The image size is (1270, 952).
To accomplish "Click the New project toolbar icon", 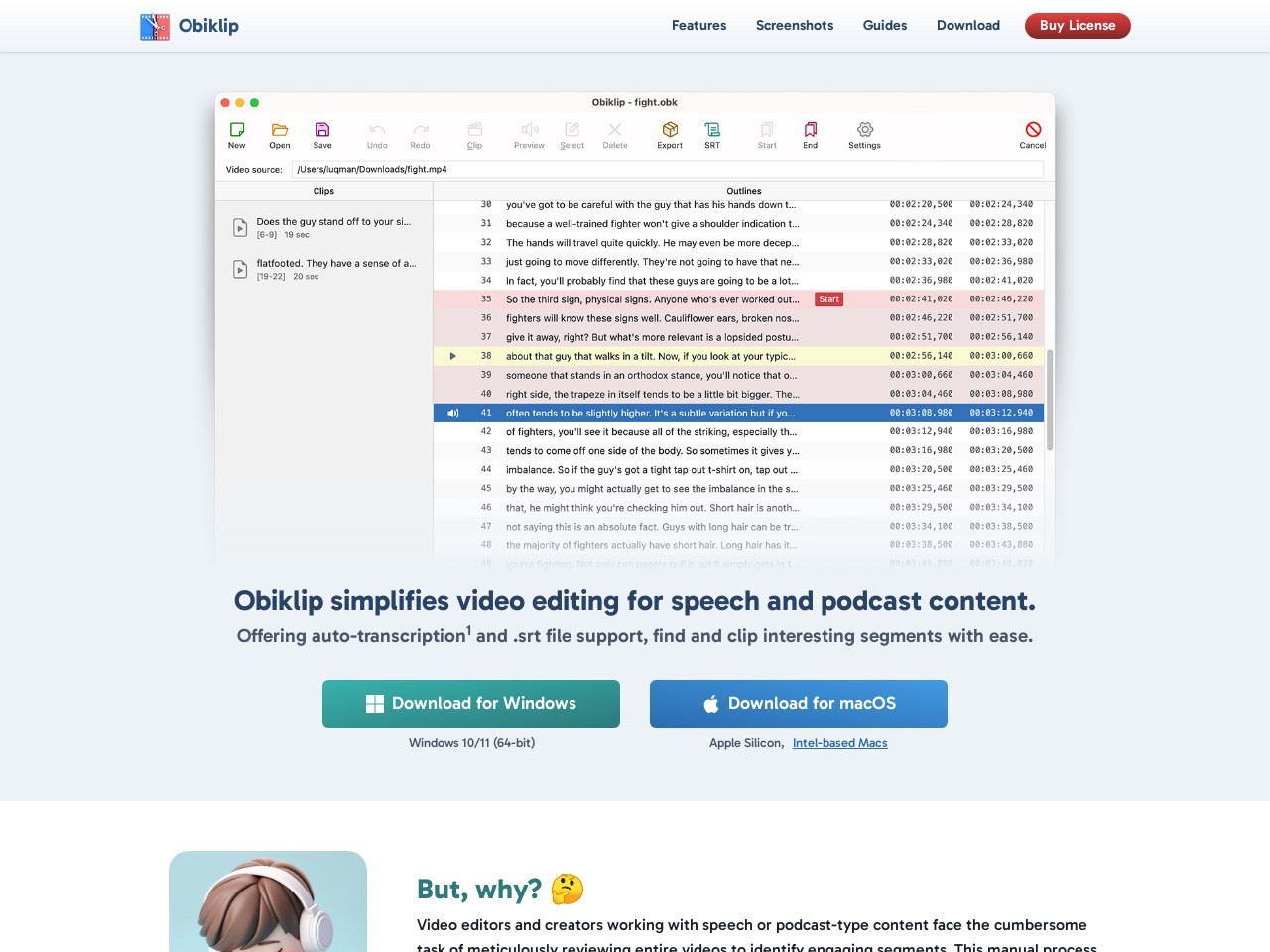I will pos(237,130).
